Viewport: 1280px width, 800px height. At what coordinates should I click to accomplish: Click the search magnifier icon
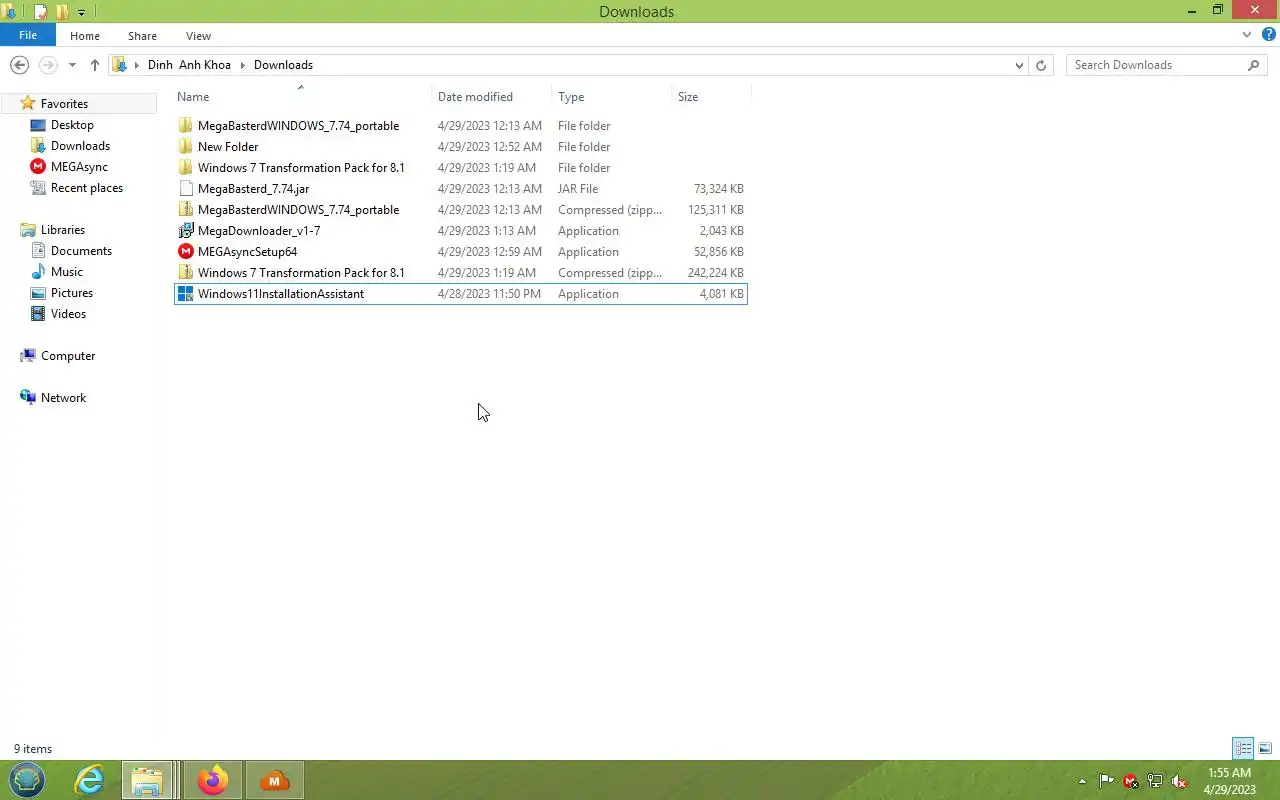pos(1254,65)
